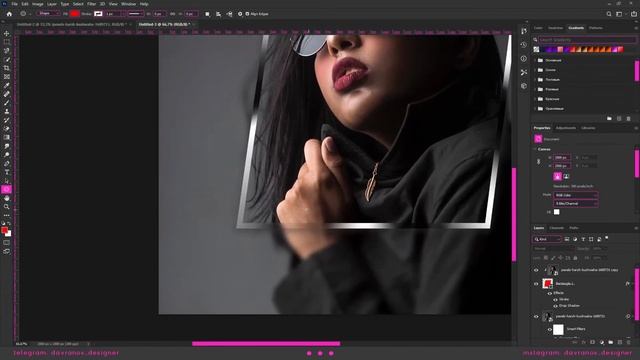
Task: Select the Frame tool
Action: pyautogui.click(x=7, y=77)
